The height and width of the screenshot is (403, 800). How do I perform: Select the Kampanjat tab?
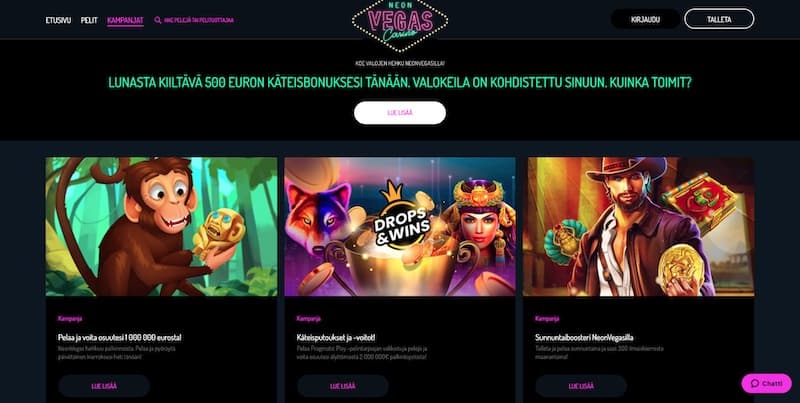tap(125, 20)
